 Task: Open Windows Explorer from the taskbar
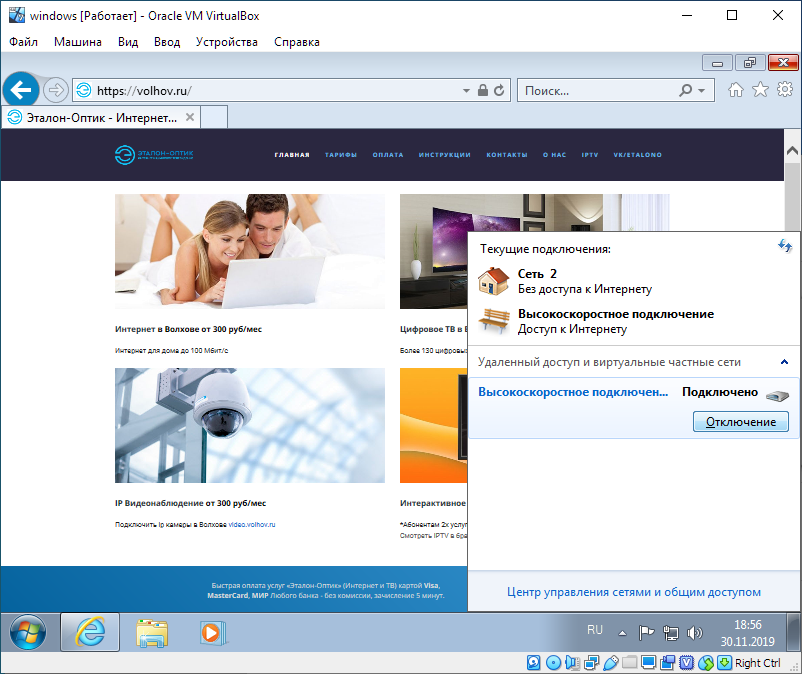[x=151, y=632]
